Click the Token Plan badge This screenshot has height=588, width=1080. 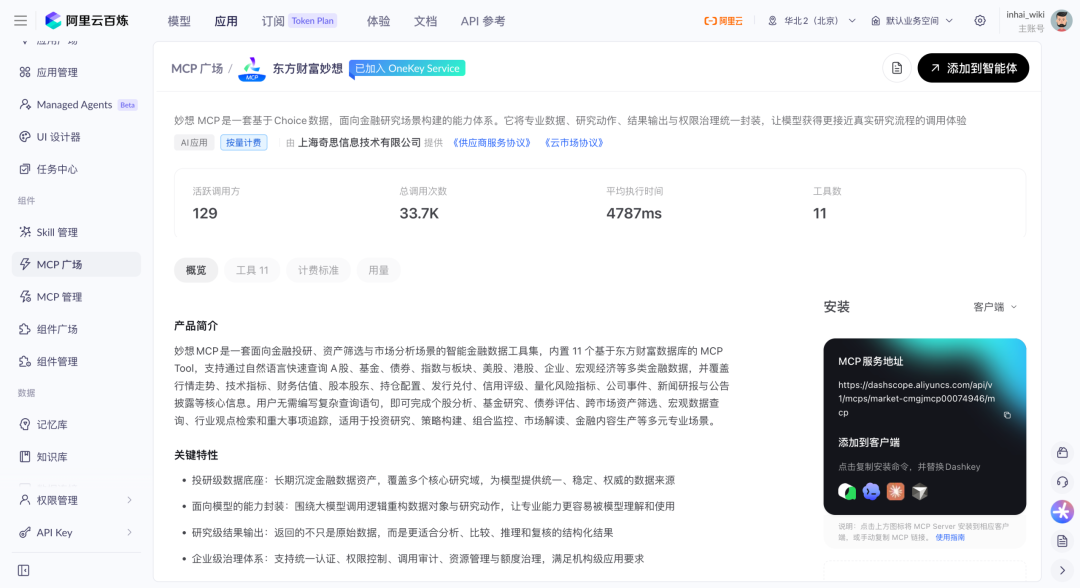click(x=313, y=21)
